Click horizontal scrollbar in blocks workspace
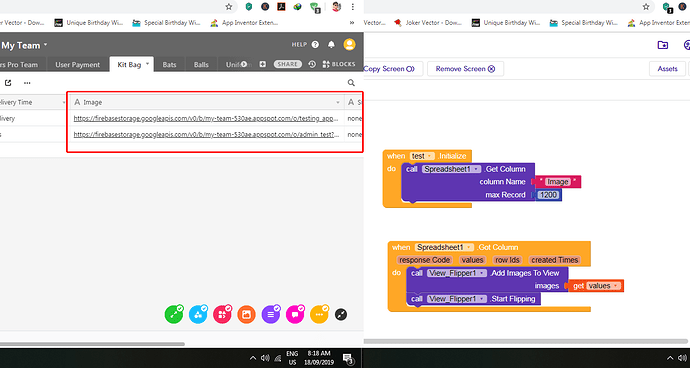Viewport: 690px width, 368px height. 525,341
